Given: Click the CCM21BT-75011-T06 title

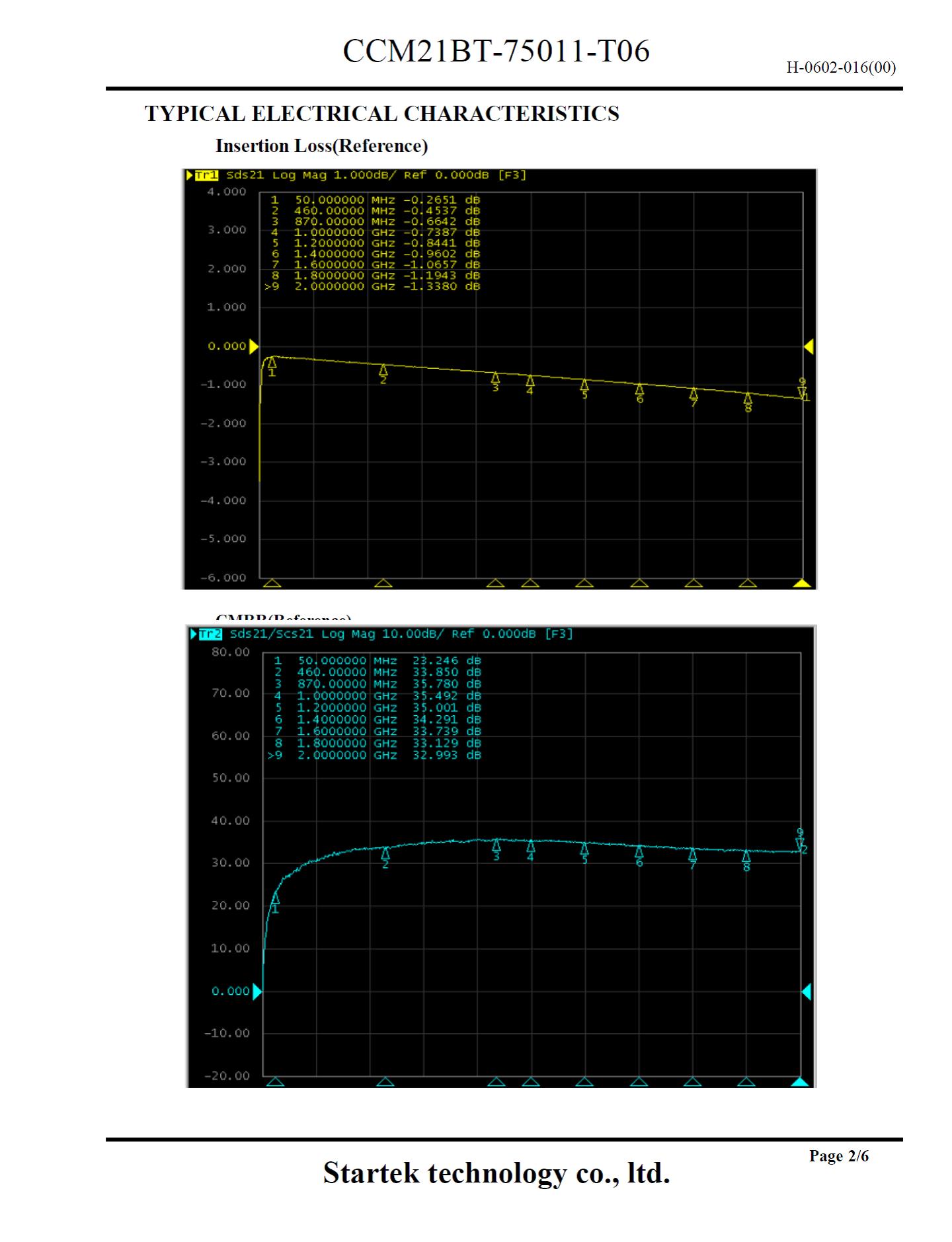Looking at the screenshot, I should click(x=496, y=51).
